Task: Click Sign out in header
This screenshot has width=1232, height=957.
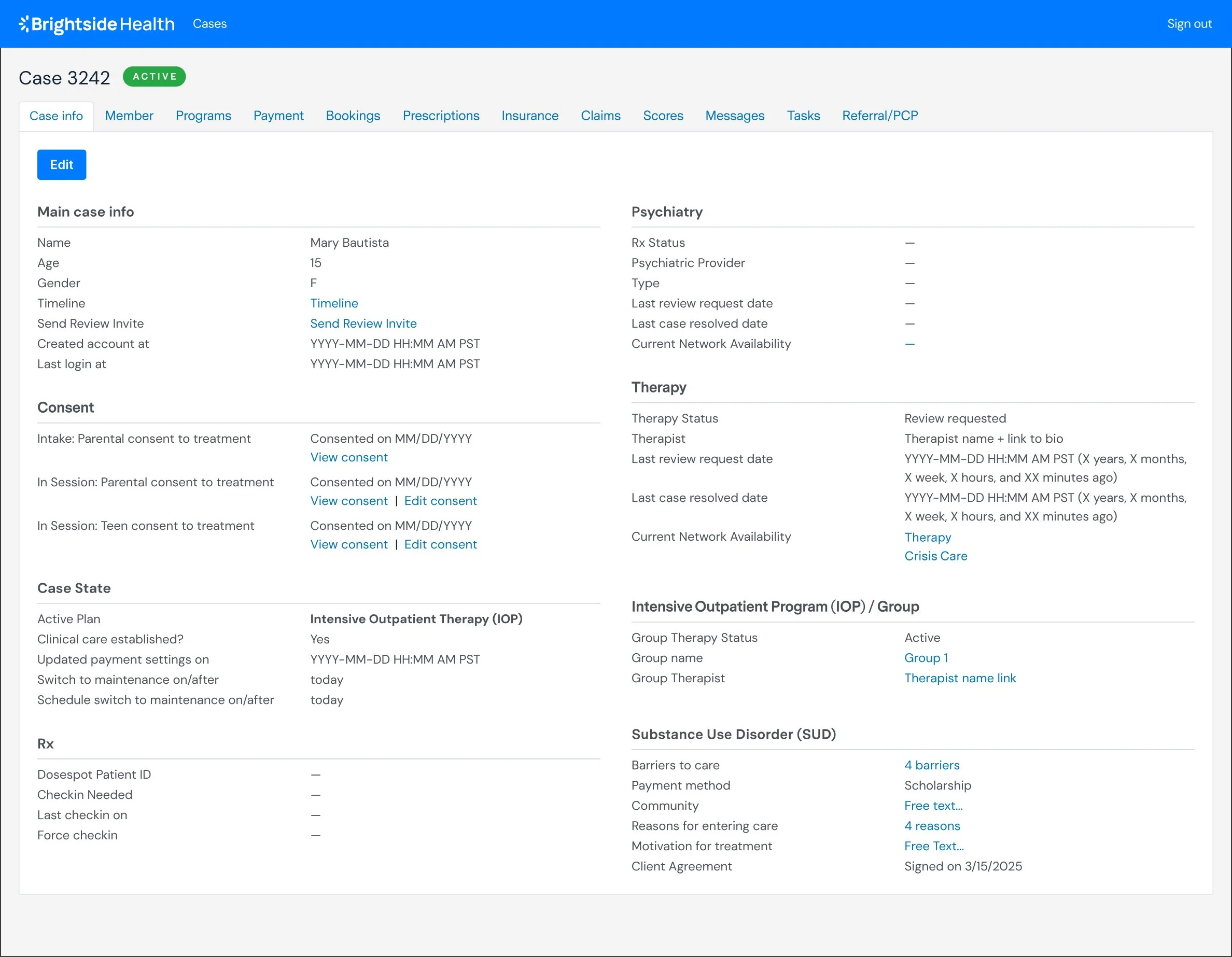Action: (1188, 24)
